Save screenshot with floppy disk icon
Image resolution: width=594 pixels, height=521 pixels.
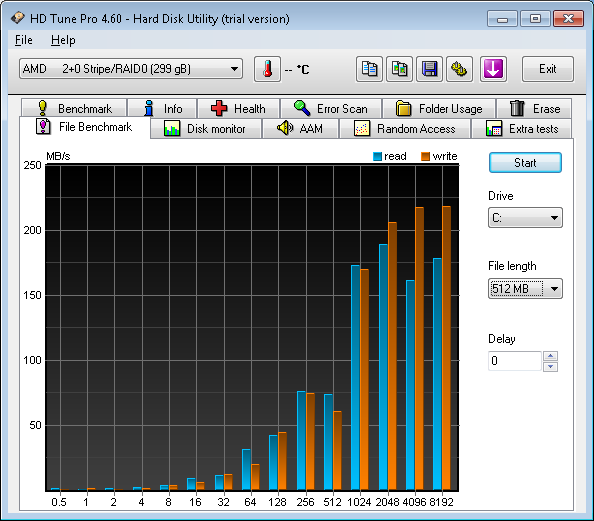[430, 69]
